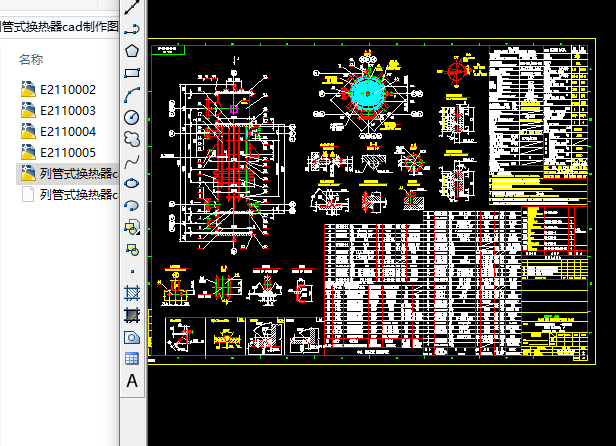Screen dimensions: 616x446
Task: Select file E2110003 in file list
Action: (x=67, y=110)
